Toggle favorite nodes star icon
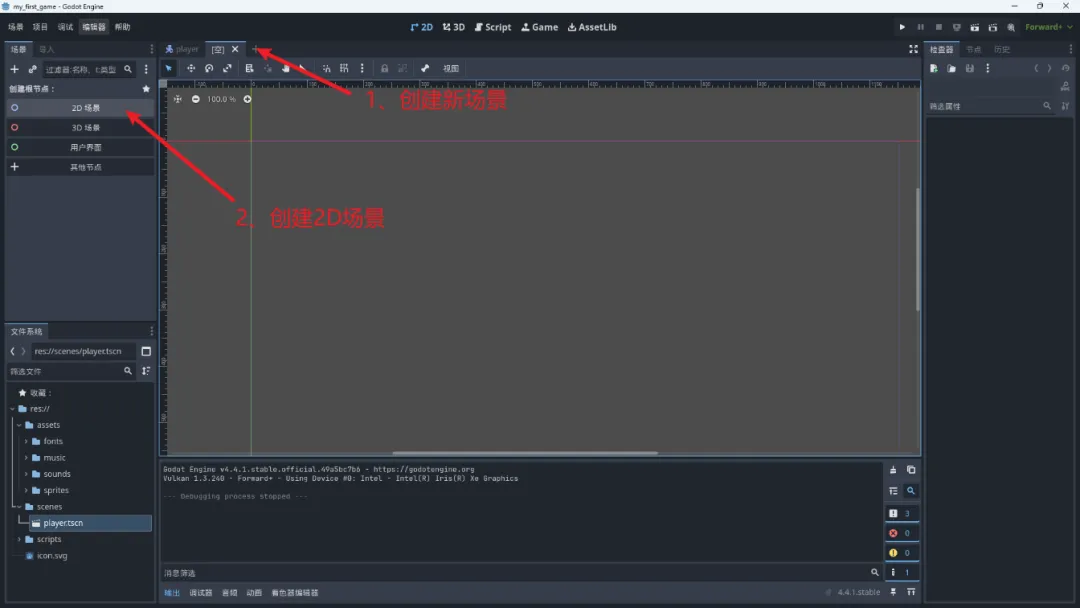The image size is (1080, 608). tap(146, 89)
